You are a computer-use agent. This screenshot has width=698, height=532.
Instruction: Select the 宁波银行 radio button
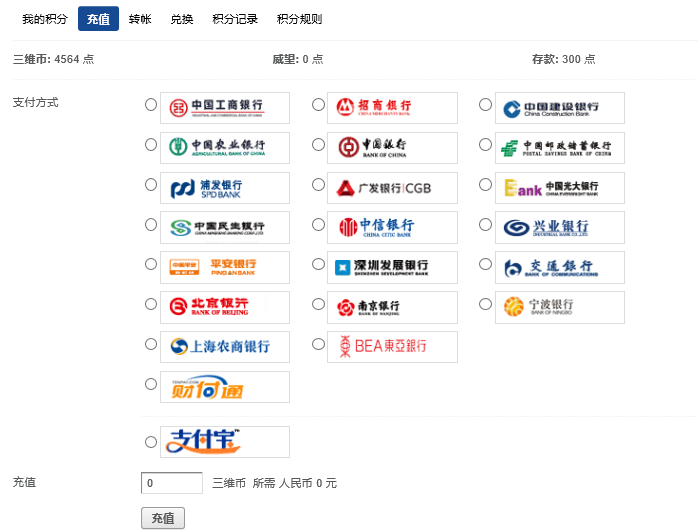tap(485, 304)
